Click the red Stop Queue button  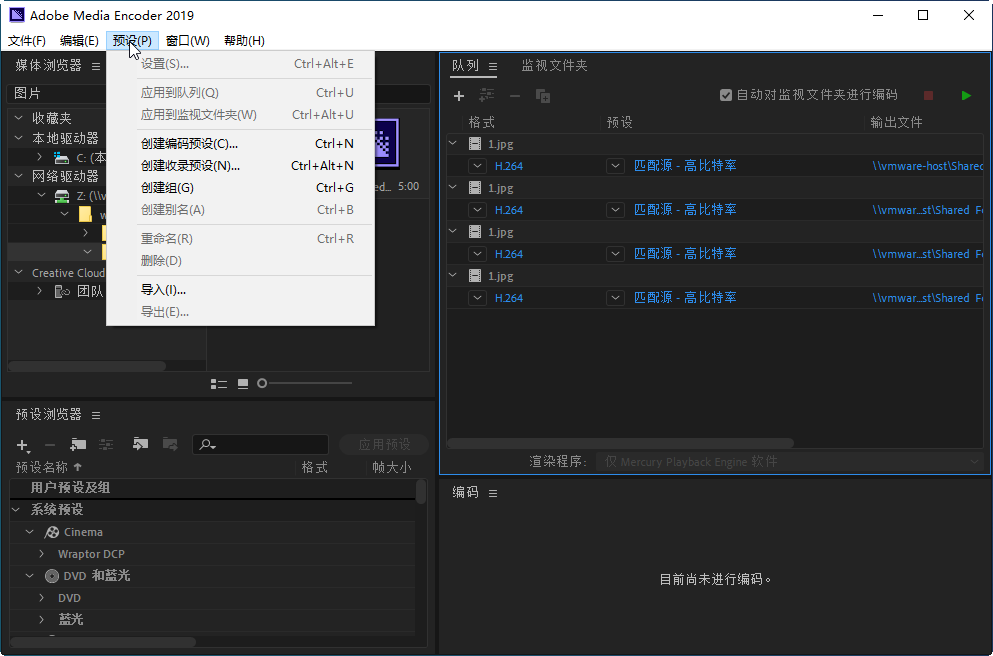tap(928, 95)
